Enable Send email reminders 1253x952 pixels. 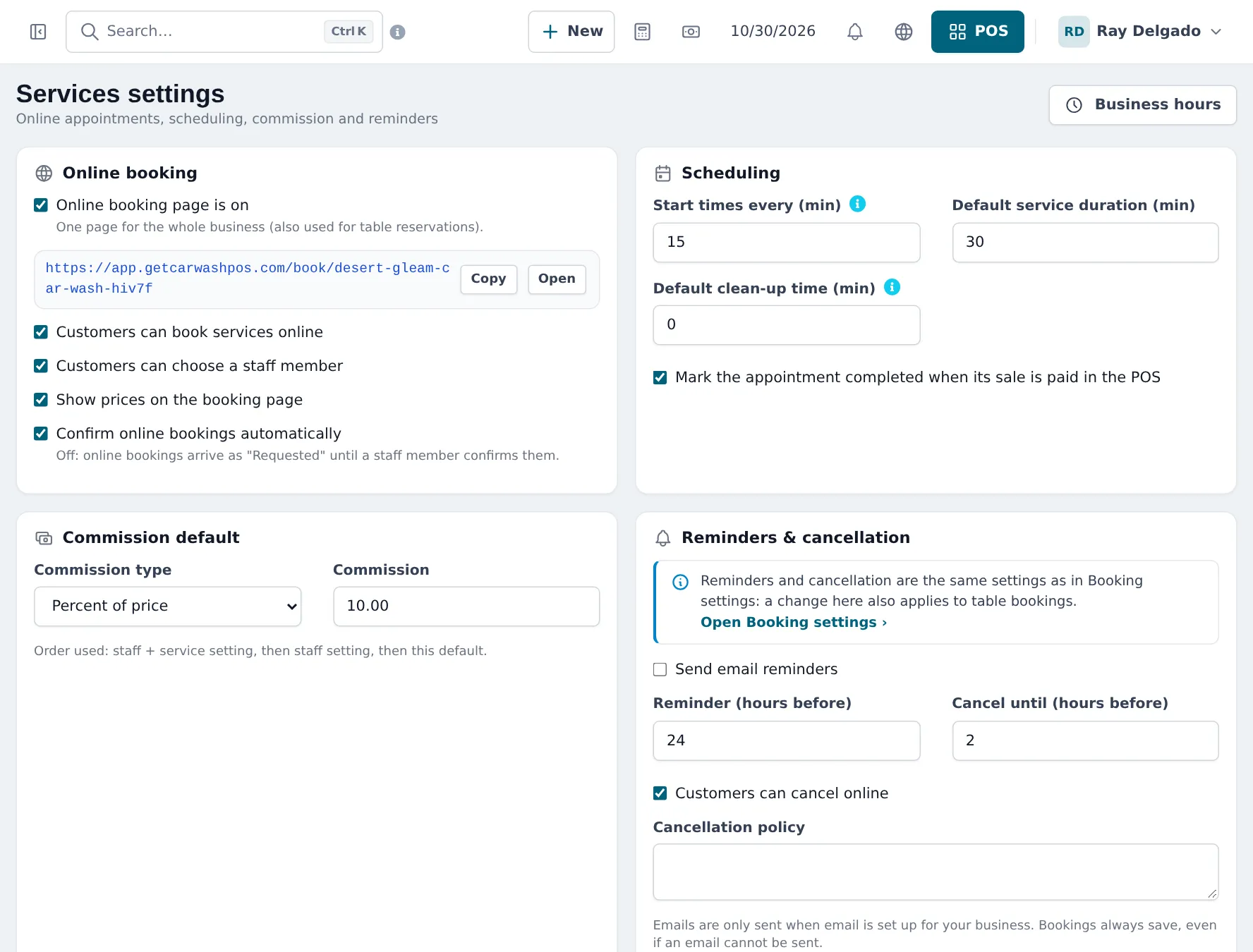(660, 669)
